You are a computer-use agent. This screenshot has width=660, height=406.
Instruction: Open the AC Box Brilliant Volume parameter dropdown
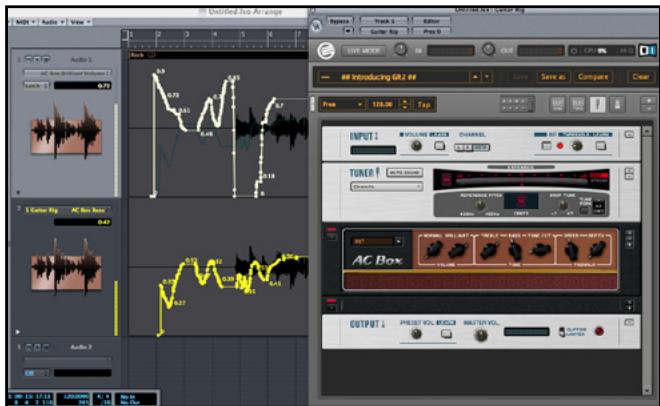67,73
